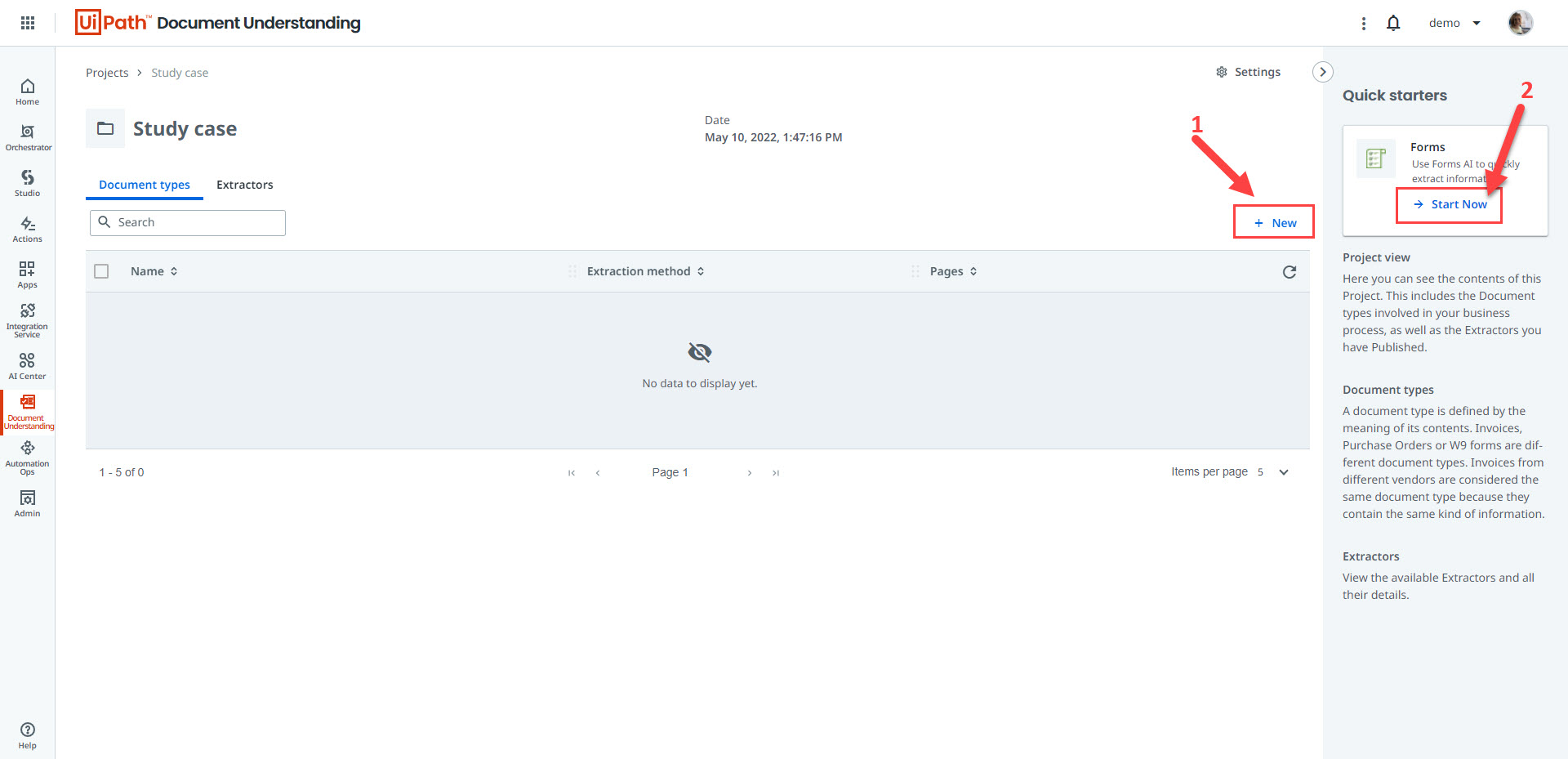Click the "Project view" heading
The height and width of the screenshot is (759, 1568).
click(x=1376, y=257)
